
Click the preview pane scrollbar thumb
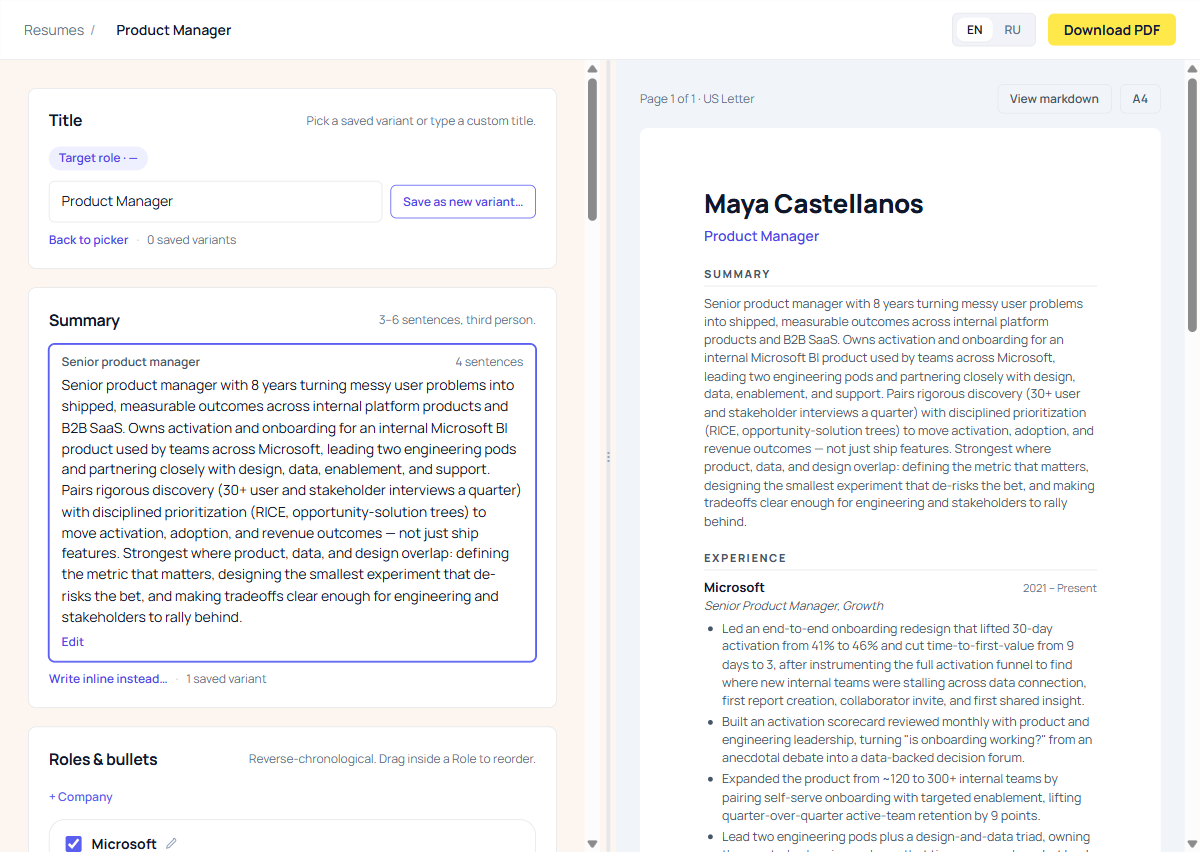[1192, 205]
